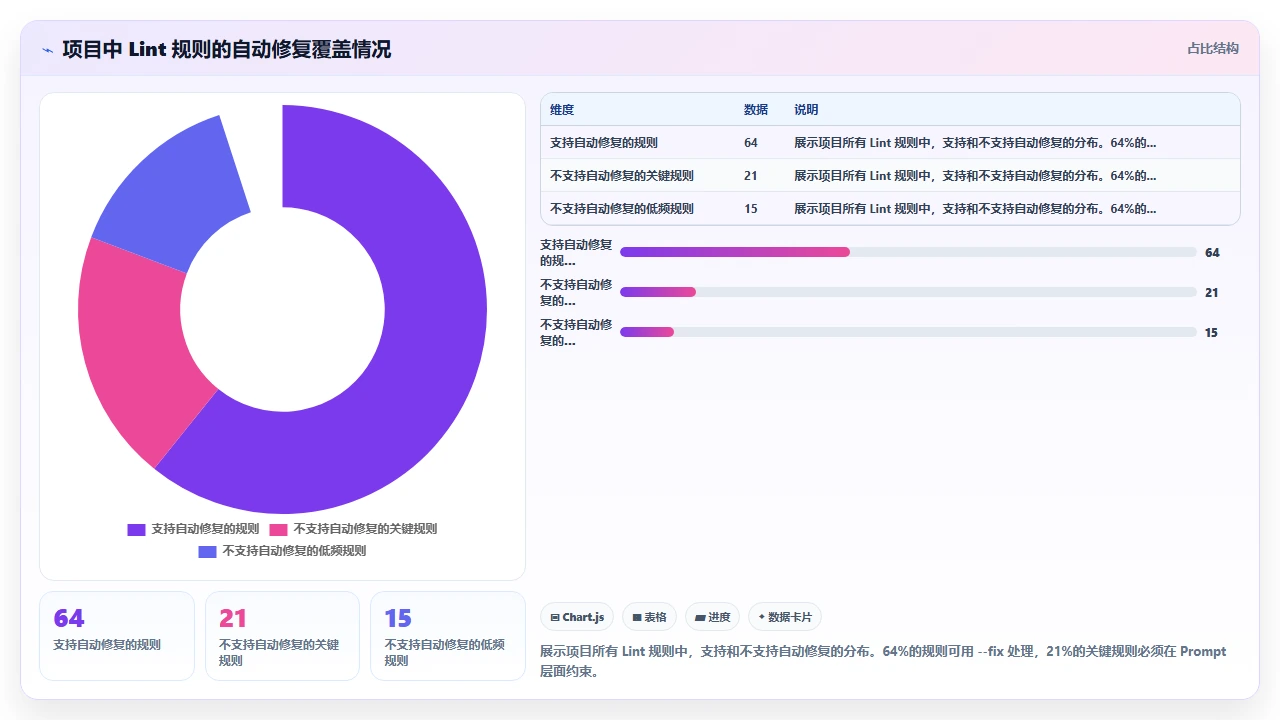Click the description paragraph below the tags

coord(884,661)
